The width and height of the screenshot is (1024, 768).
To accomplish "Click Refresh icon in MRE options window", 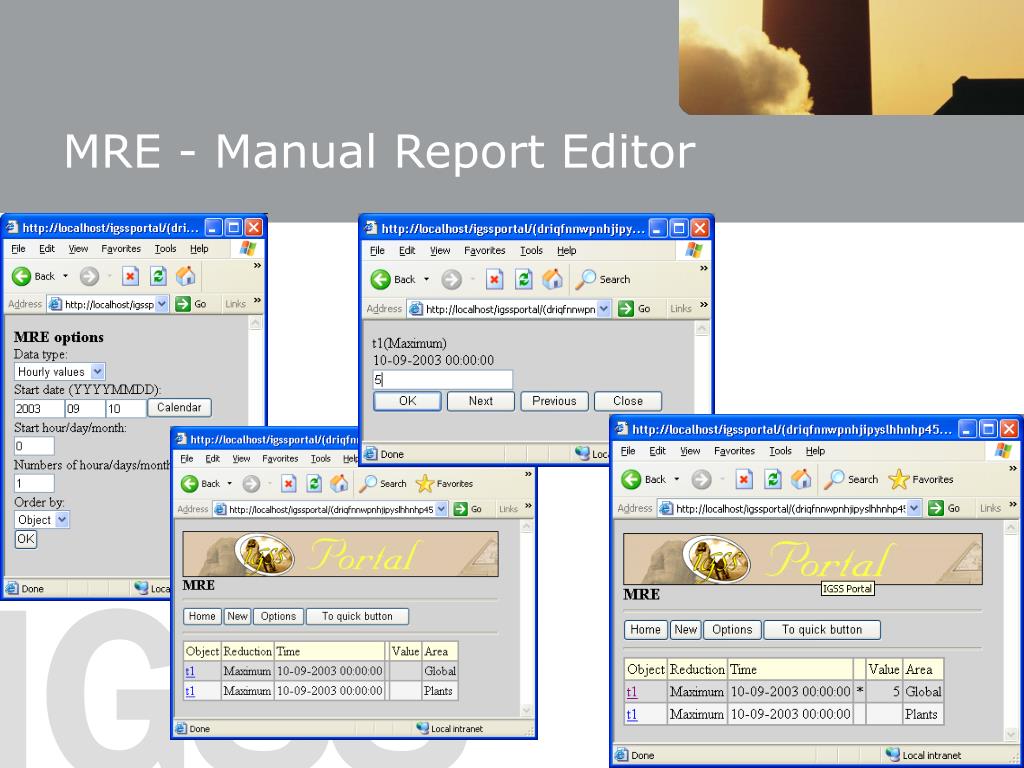I will 158,276.
